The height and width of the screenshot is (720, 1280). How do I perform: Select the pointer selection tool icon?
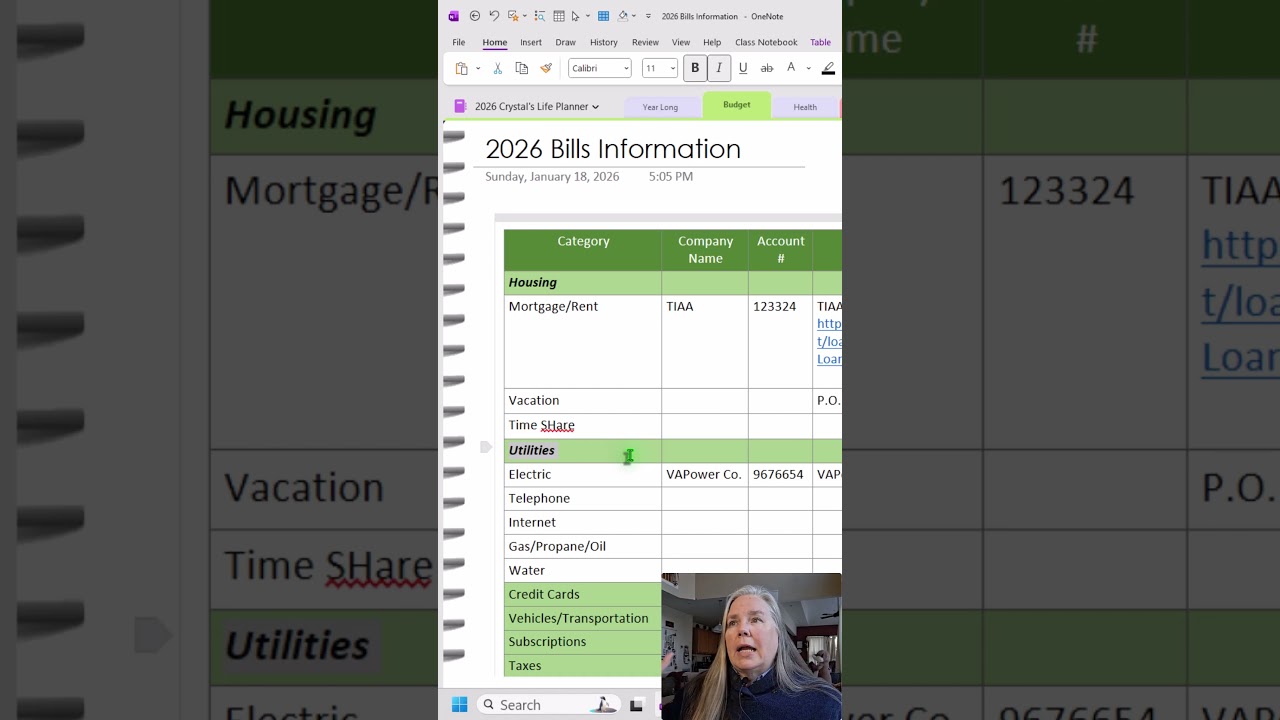click(x=575, y=16)
